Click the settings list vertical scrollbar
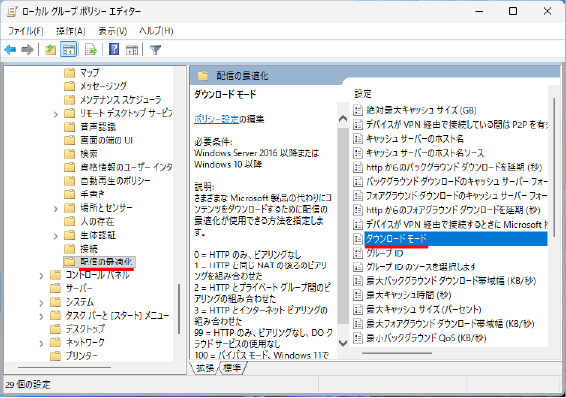566x398 pixels. (x=554, y=167)
